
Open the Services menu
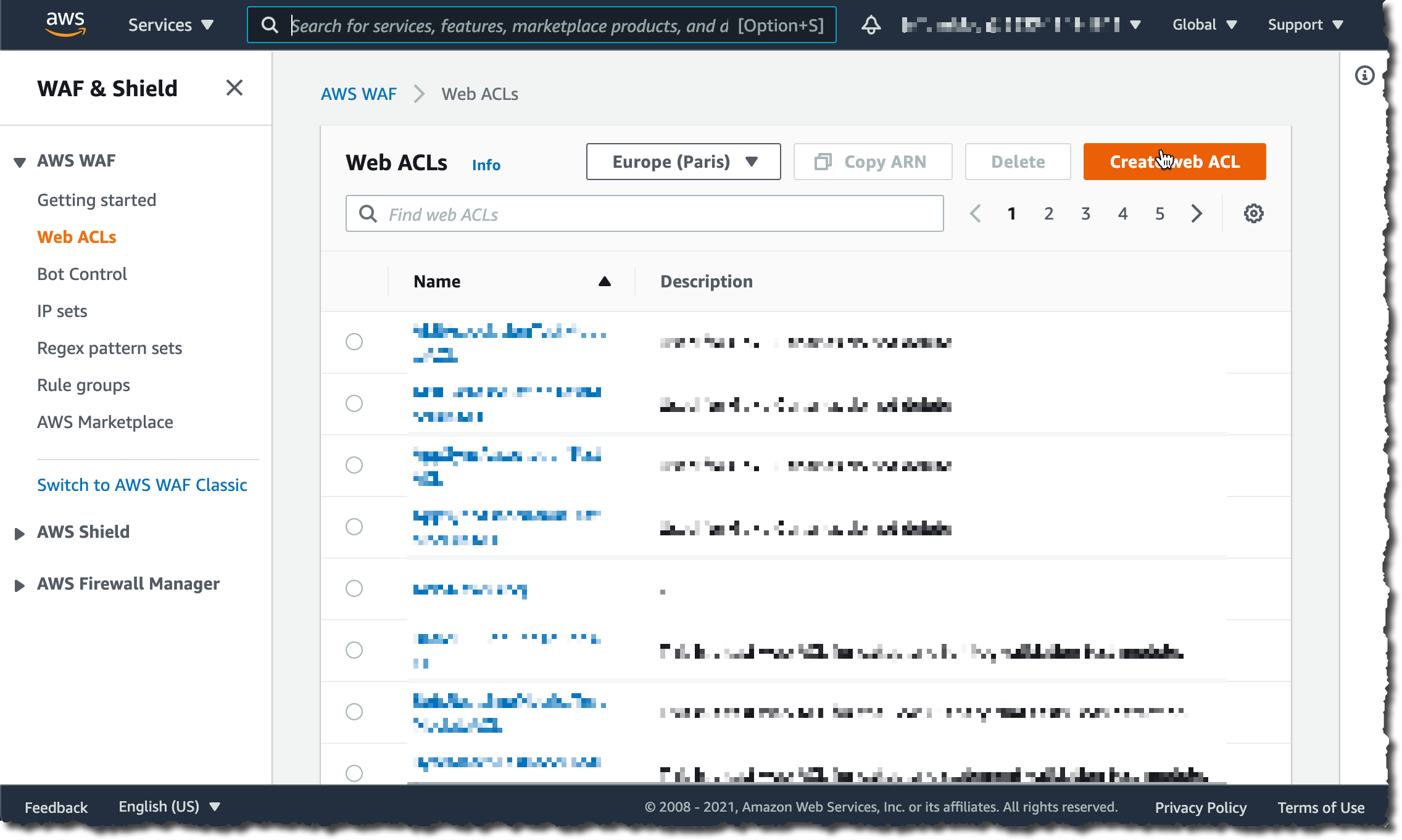coord(170,25)
